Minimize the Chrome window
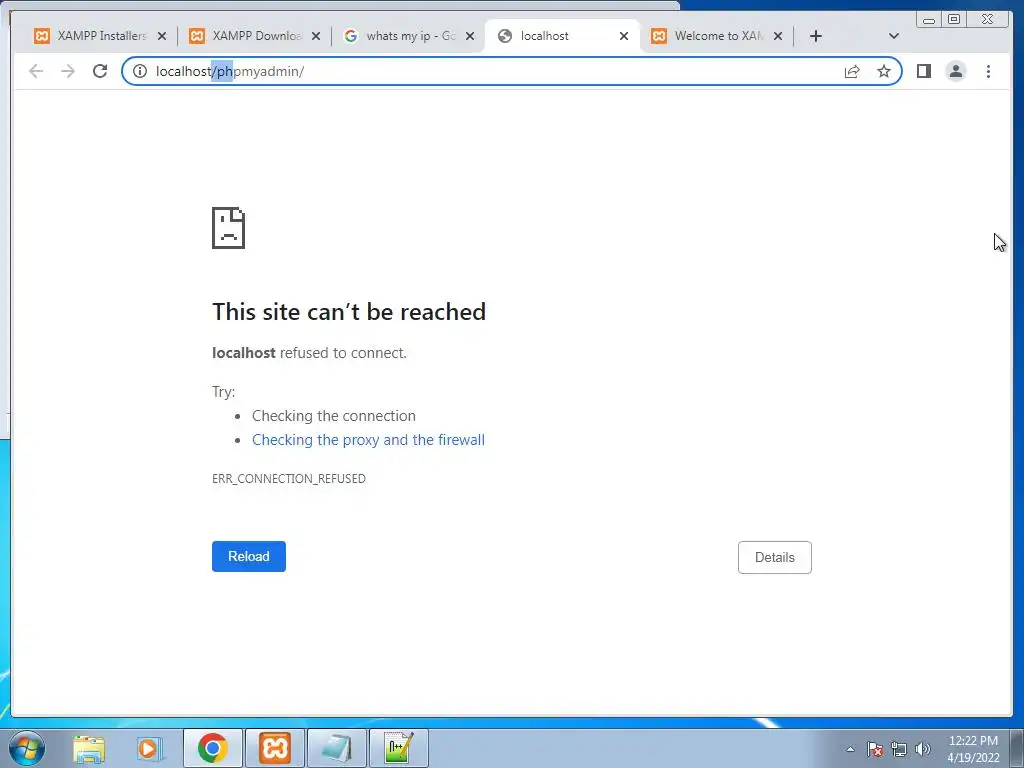1024x768 pixels. tap(929, 20)
